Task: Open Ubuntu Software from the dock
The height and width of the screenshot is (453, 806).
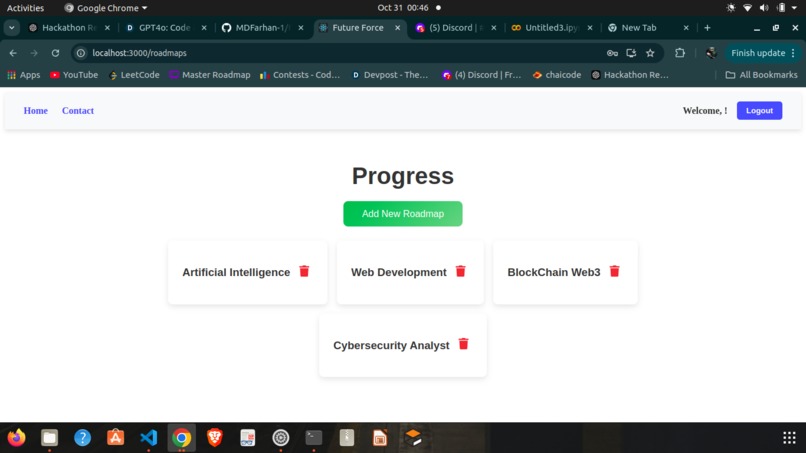Action: pos(115,438)
